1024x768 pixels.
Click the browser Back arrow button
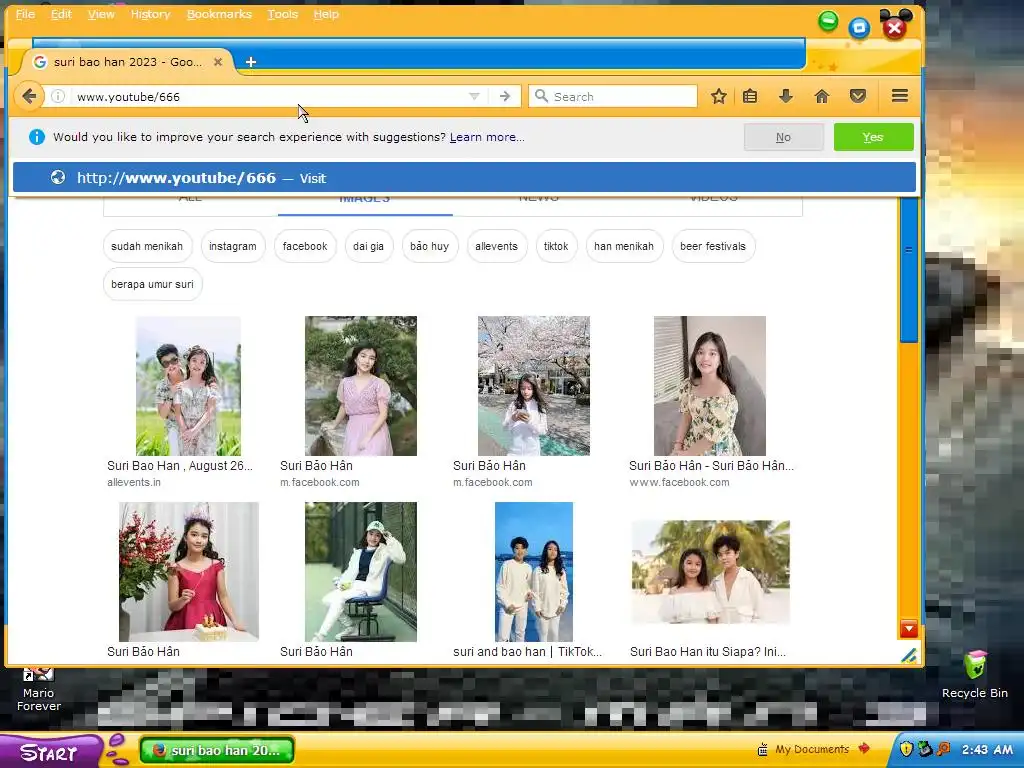(x=29, y=97)
